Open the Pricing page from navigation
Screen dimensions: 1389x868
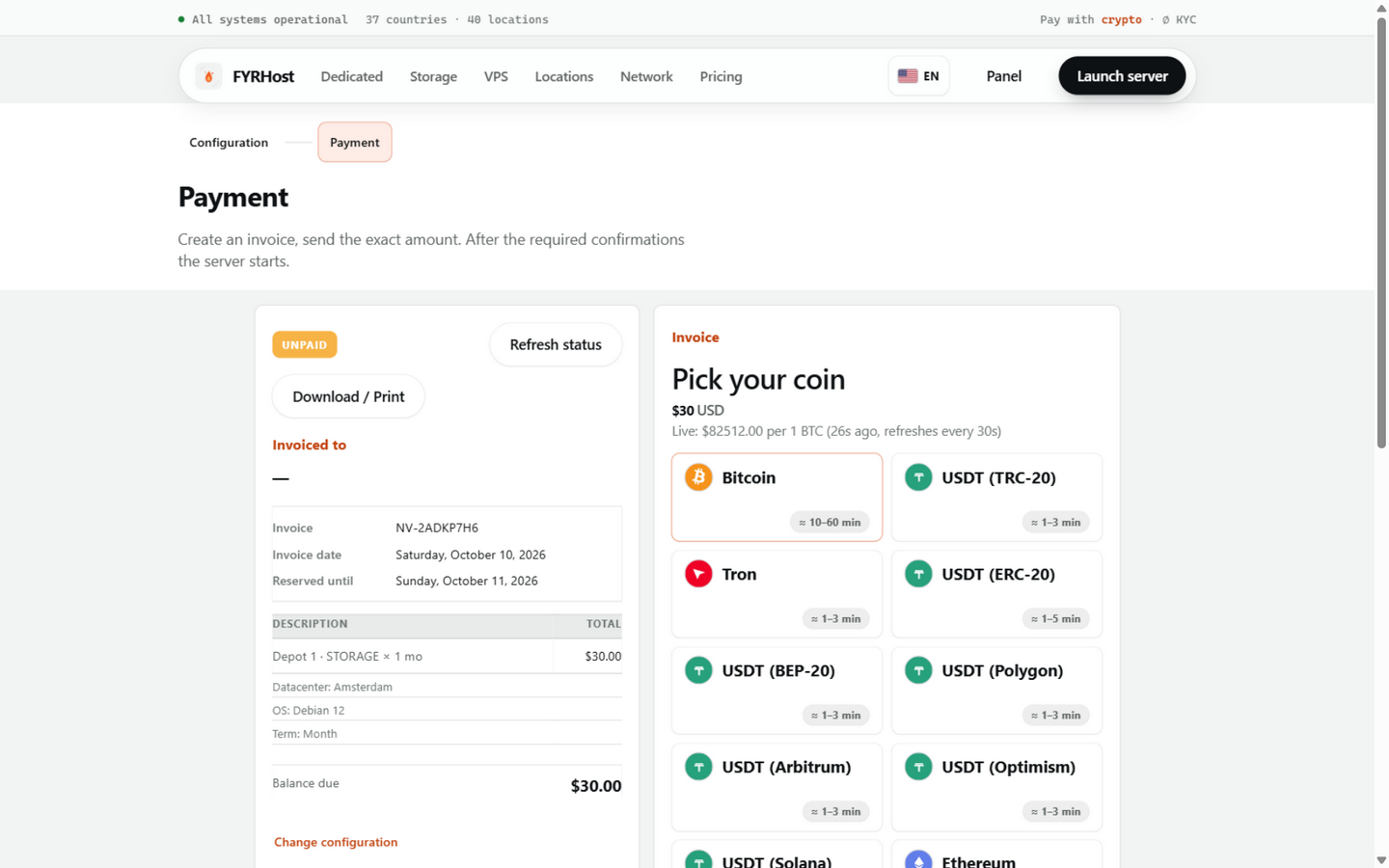(721, 76)
